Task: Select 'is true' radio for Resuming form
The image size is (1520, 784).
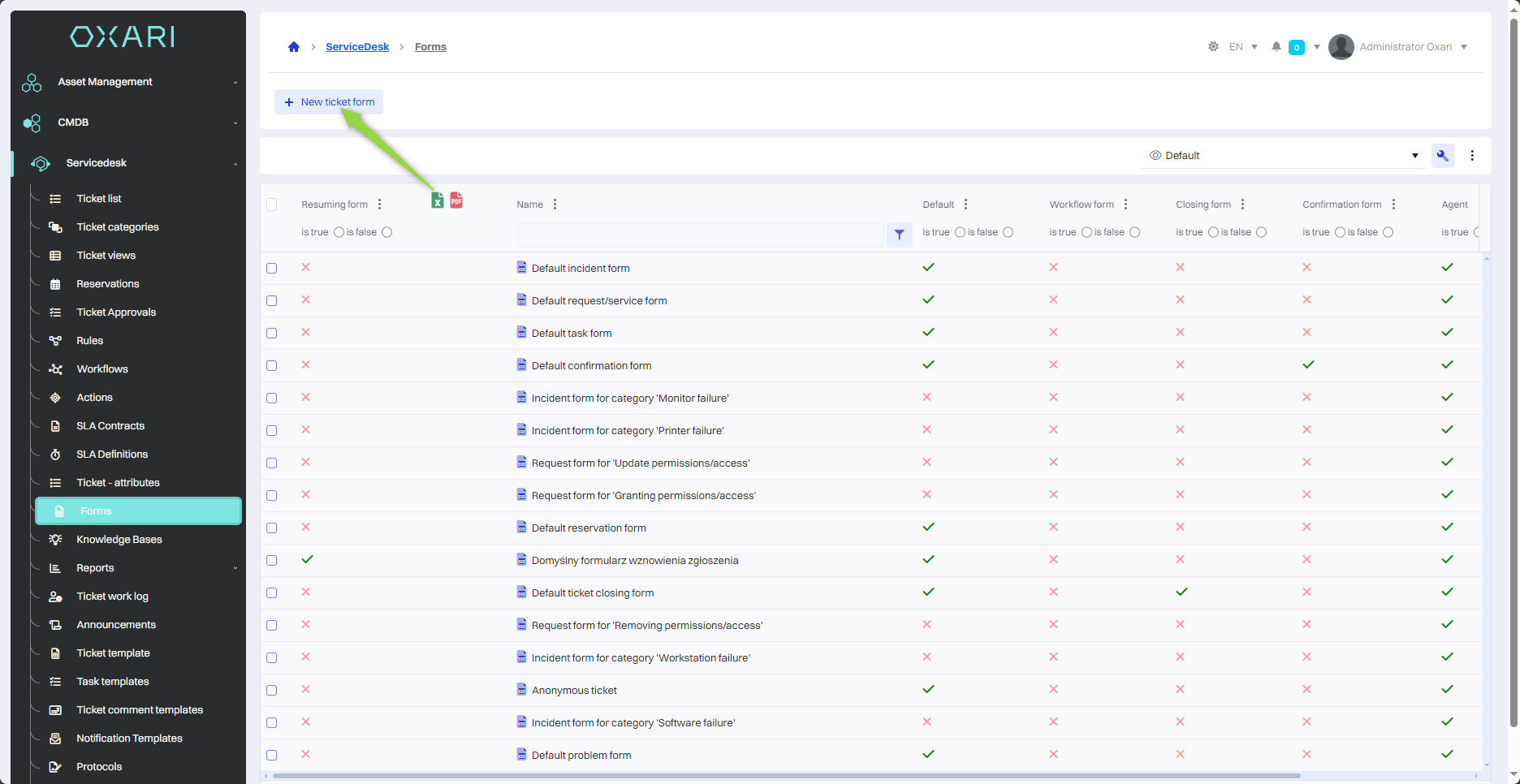Action: coord(339,232)
